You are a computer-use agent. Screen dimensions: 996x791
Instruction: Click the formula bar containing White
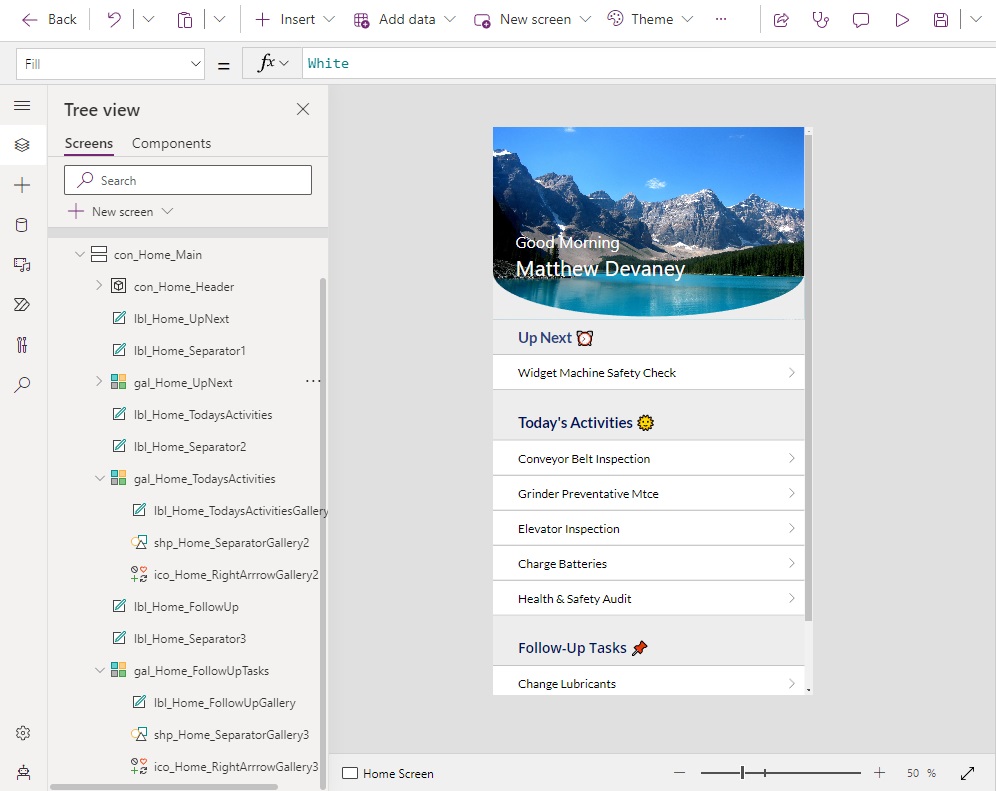coord(649,64)
